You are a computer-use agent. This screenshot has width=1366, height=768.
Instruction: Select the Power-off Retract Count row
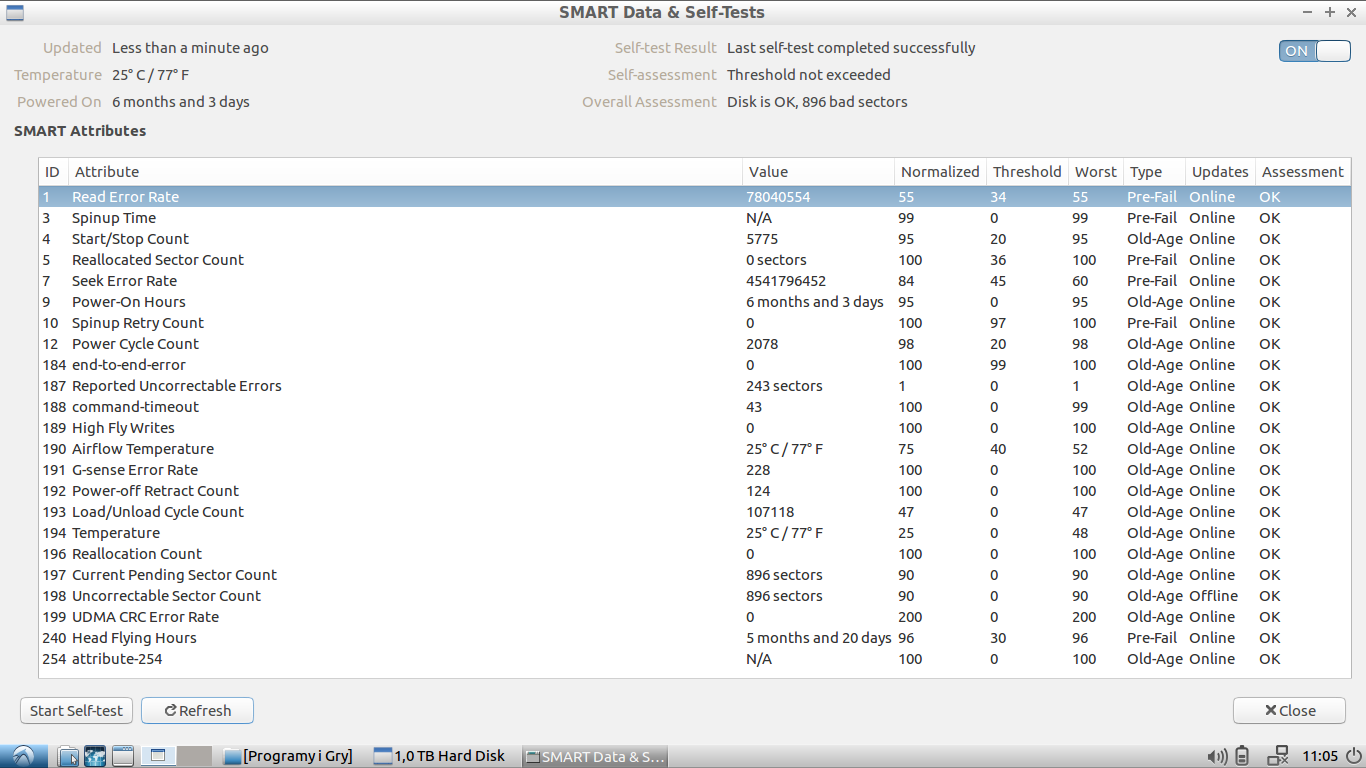(694, 491)
